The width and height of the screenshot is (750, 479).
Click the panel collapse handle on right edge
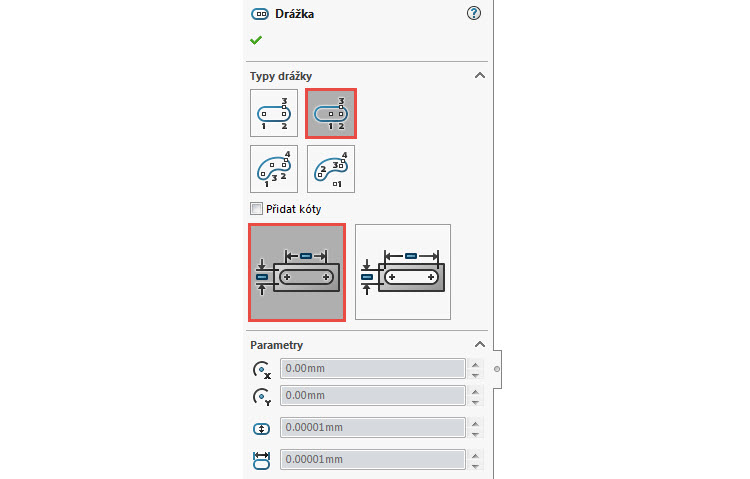[496, 369]
